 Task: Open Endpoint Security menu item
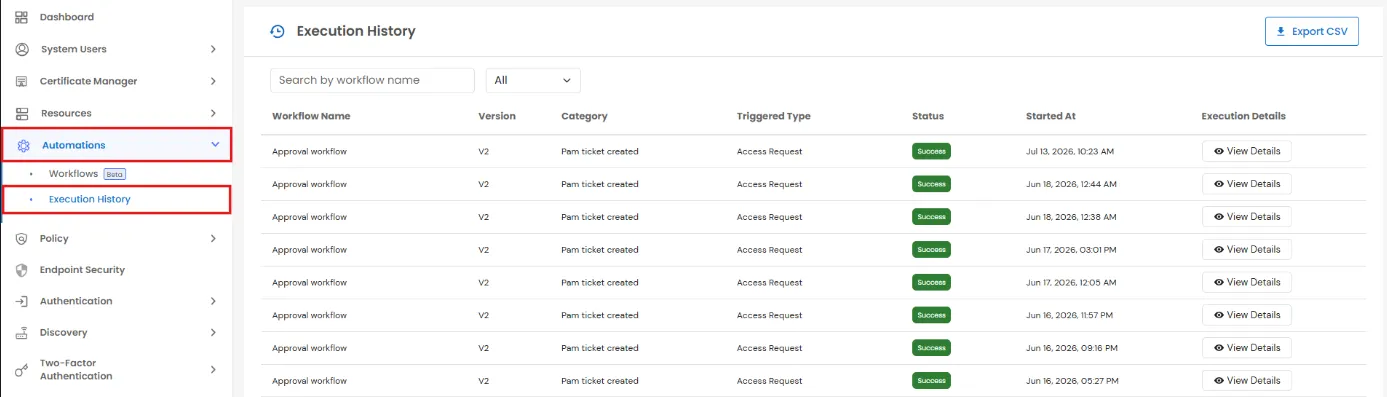point(82,270)
